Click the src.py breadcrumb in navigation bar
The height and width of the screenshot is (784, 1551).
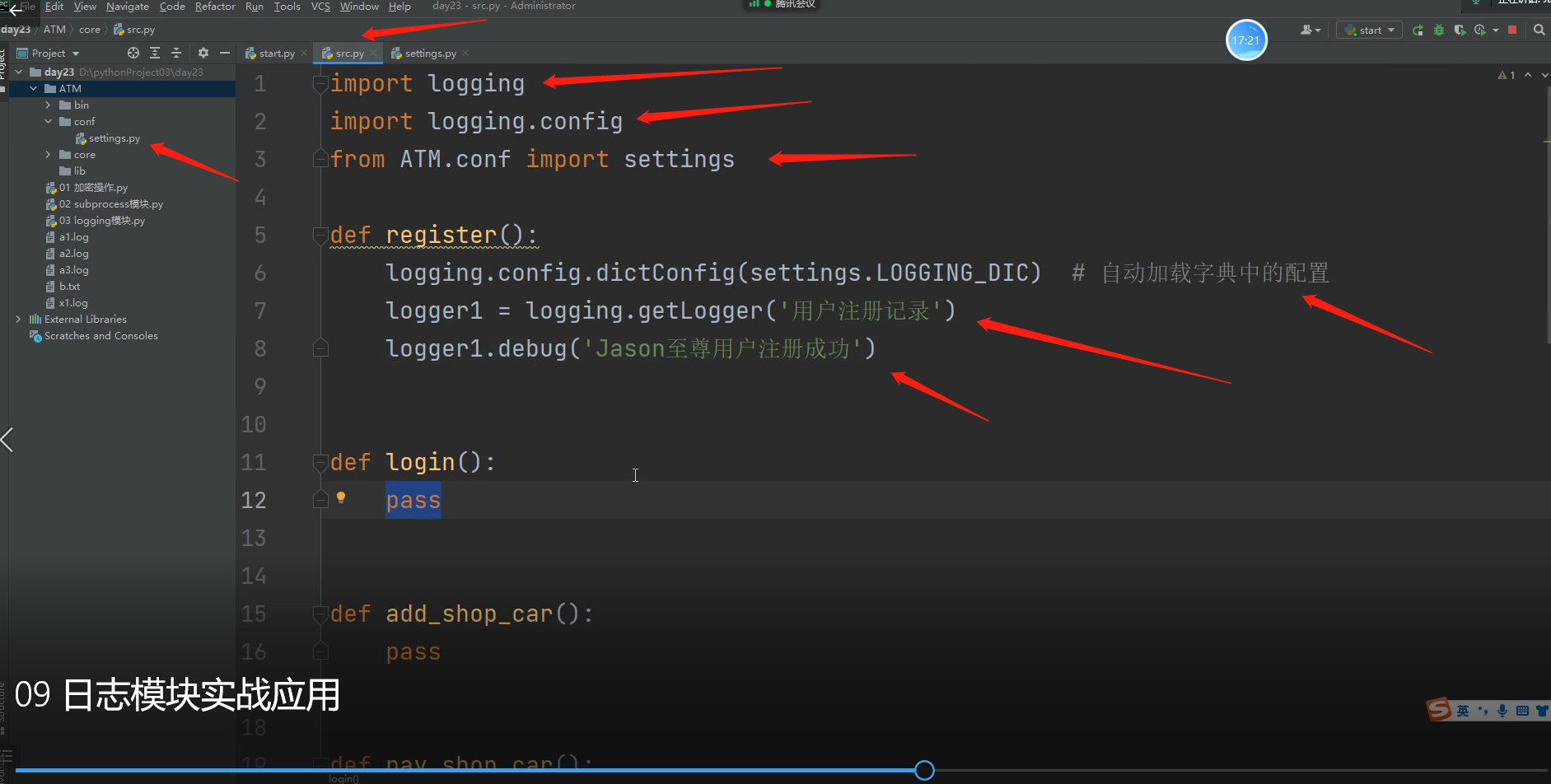pos(134,30)
